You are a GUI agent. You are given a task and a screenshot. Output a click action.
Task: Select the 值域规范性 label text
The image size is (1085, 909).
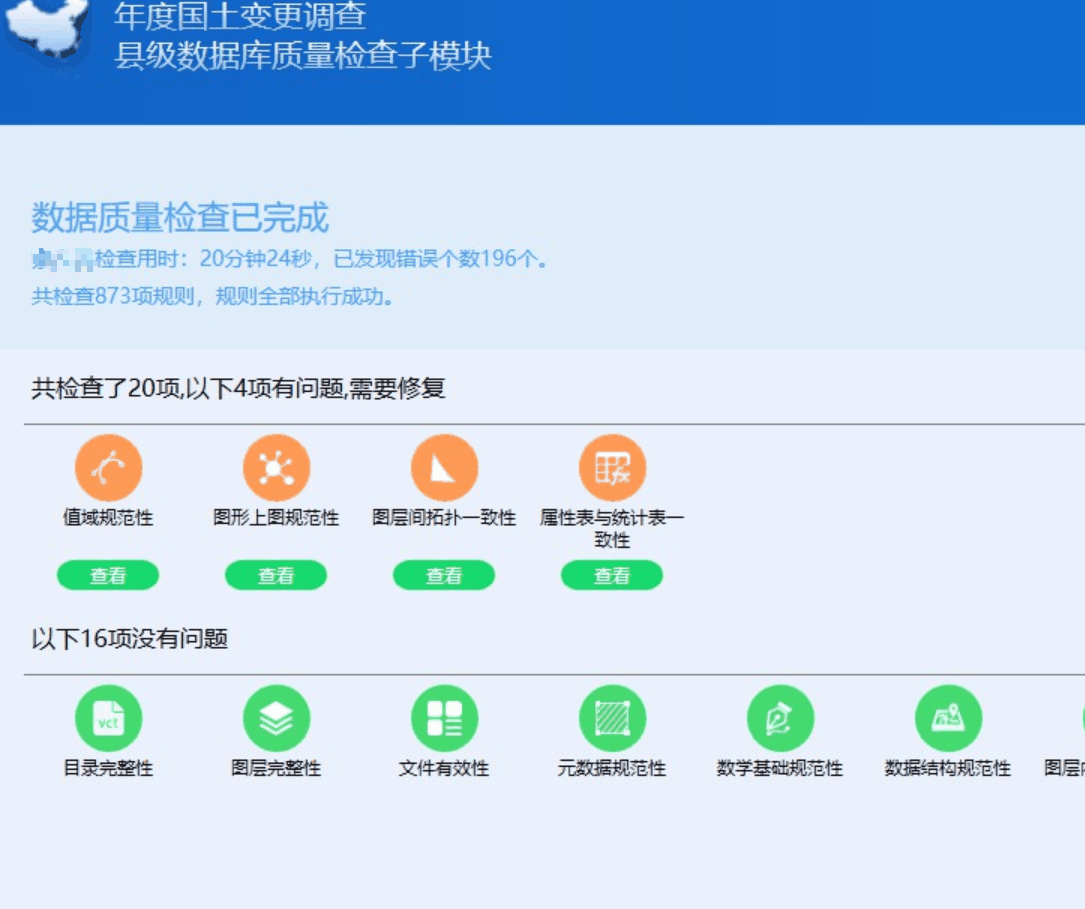[x=108, y=517]
